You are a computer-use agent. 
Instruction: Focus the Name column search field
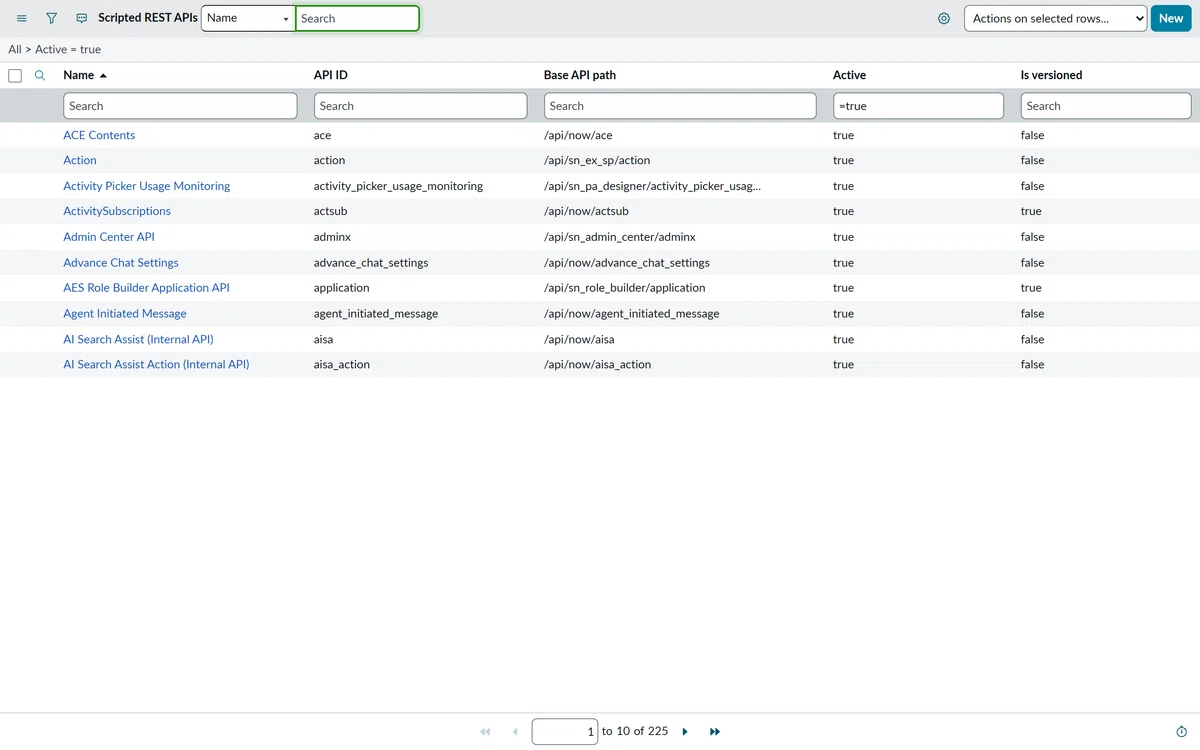tap(180, 106)
